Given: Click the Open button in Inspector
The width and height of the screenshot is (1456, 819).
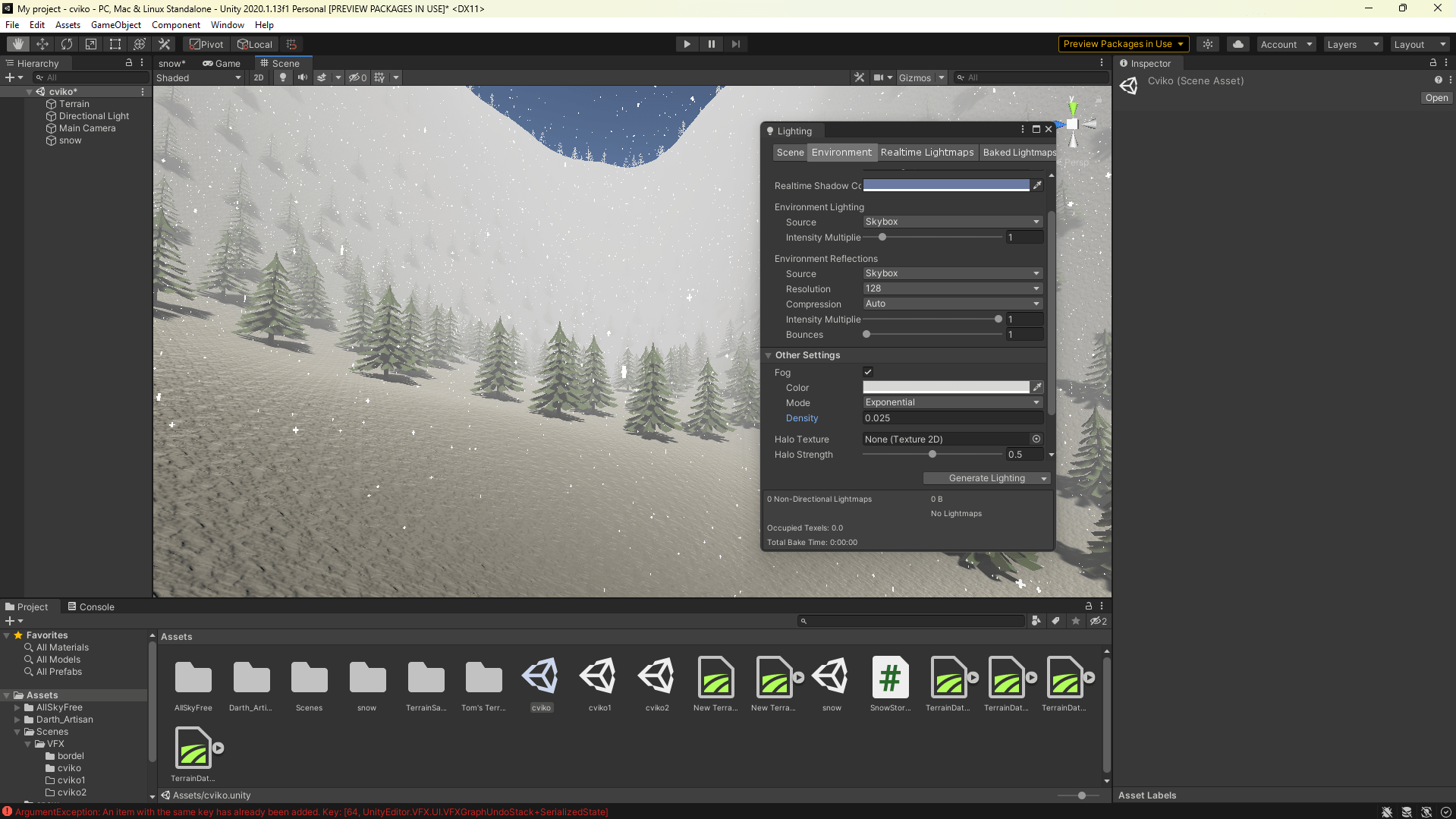Looking at the screenshot, I should tap(1436, 98).
